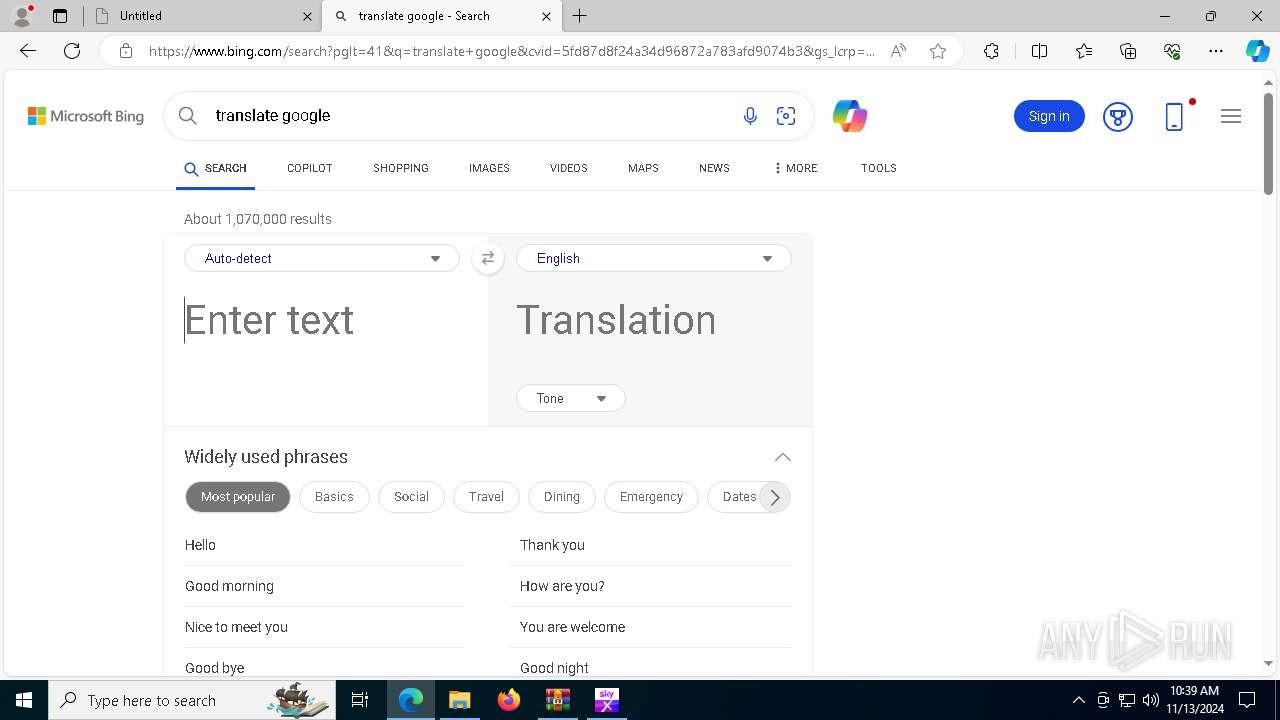Click the Sign in button
Image resolution: width=1280 pixels, height=720 pixels.
click(1049, 116)
